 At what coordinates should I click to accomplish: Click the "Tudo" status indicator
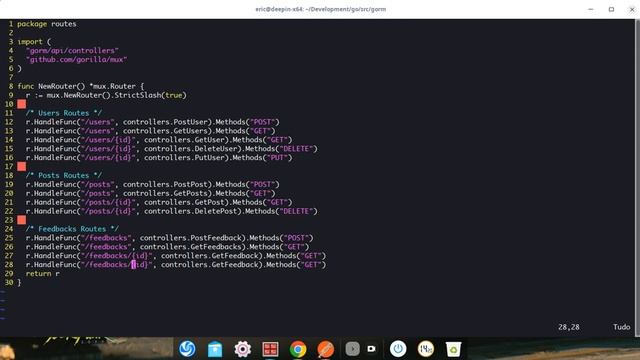click(621, 327)
